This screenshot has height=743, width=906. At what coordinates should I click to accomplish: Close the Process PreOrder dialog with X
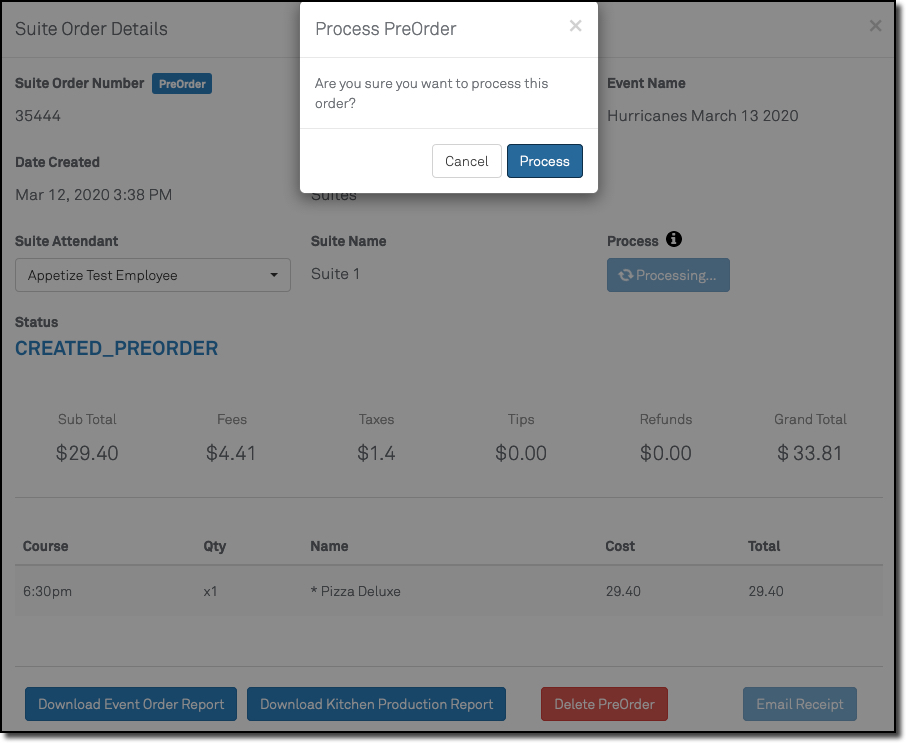[575, 27]
